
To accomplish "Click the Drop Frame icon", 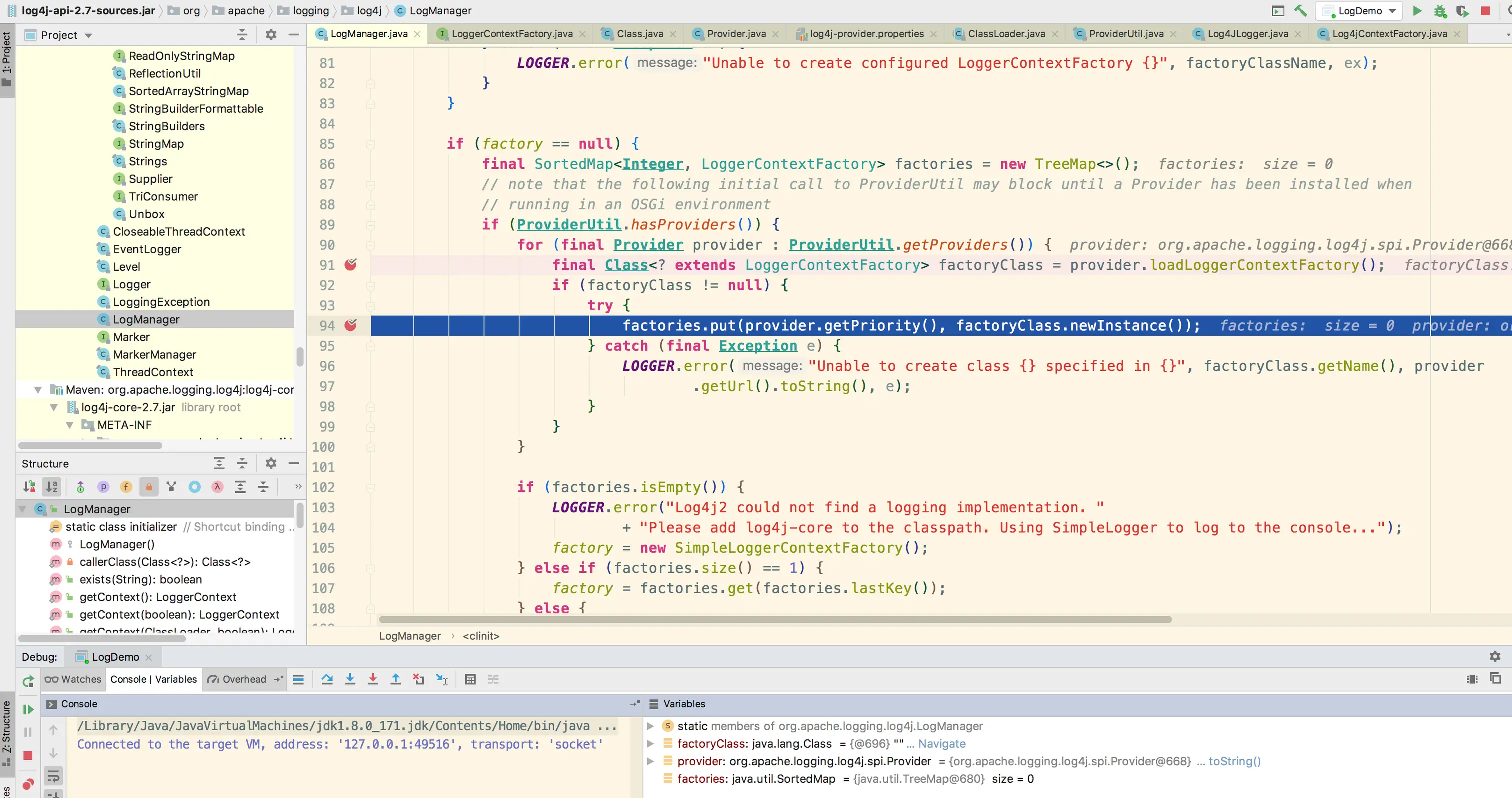I will 418,679.
